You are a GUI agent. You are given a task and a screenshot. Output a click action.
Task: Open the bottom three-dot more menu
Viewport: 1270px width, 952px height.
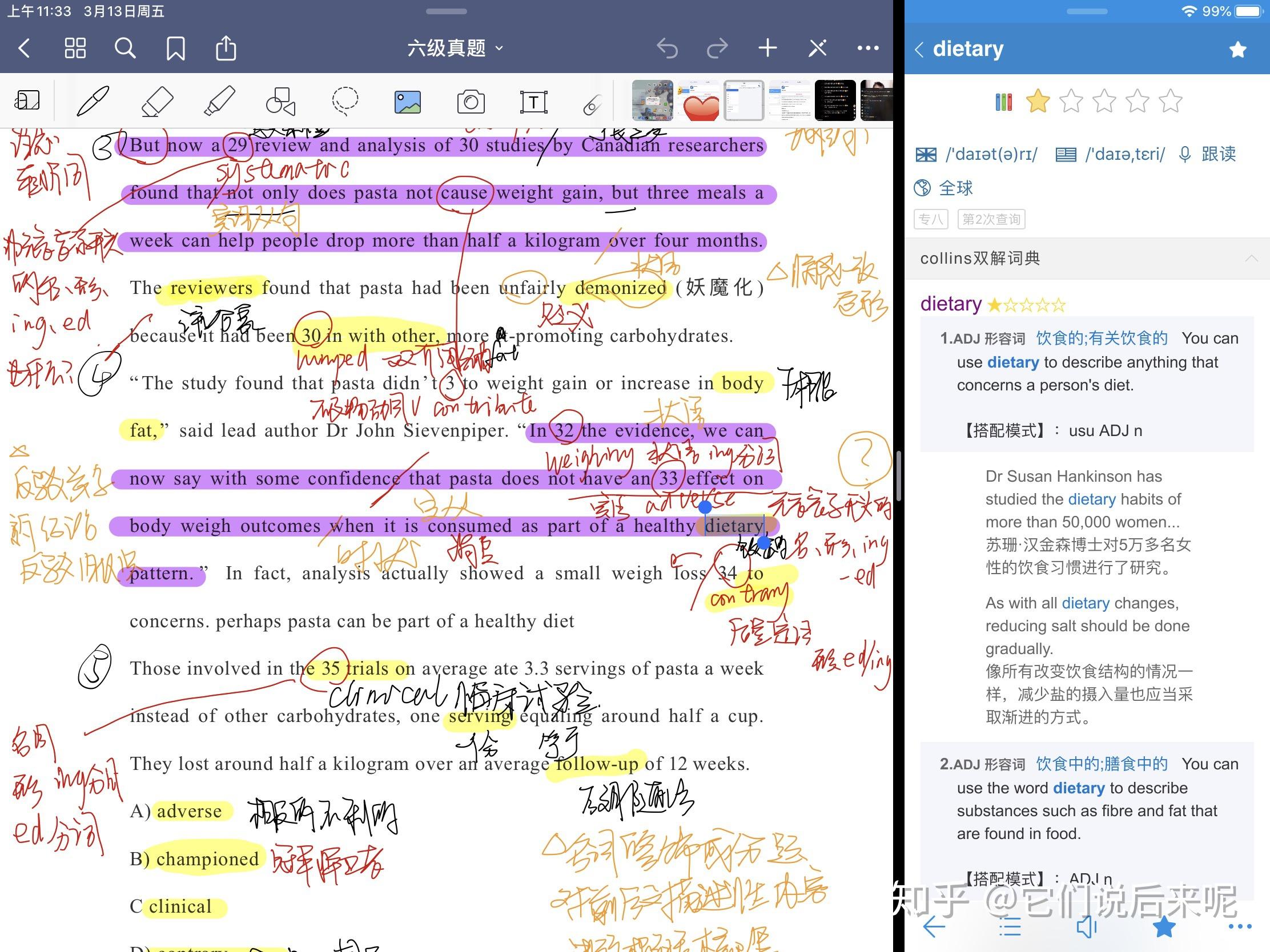pos(1240,926)
